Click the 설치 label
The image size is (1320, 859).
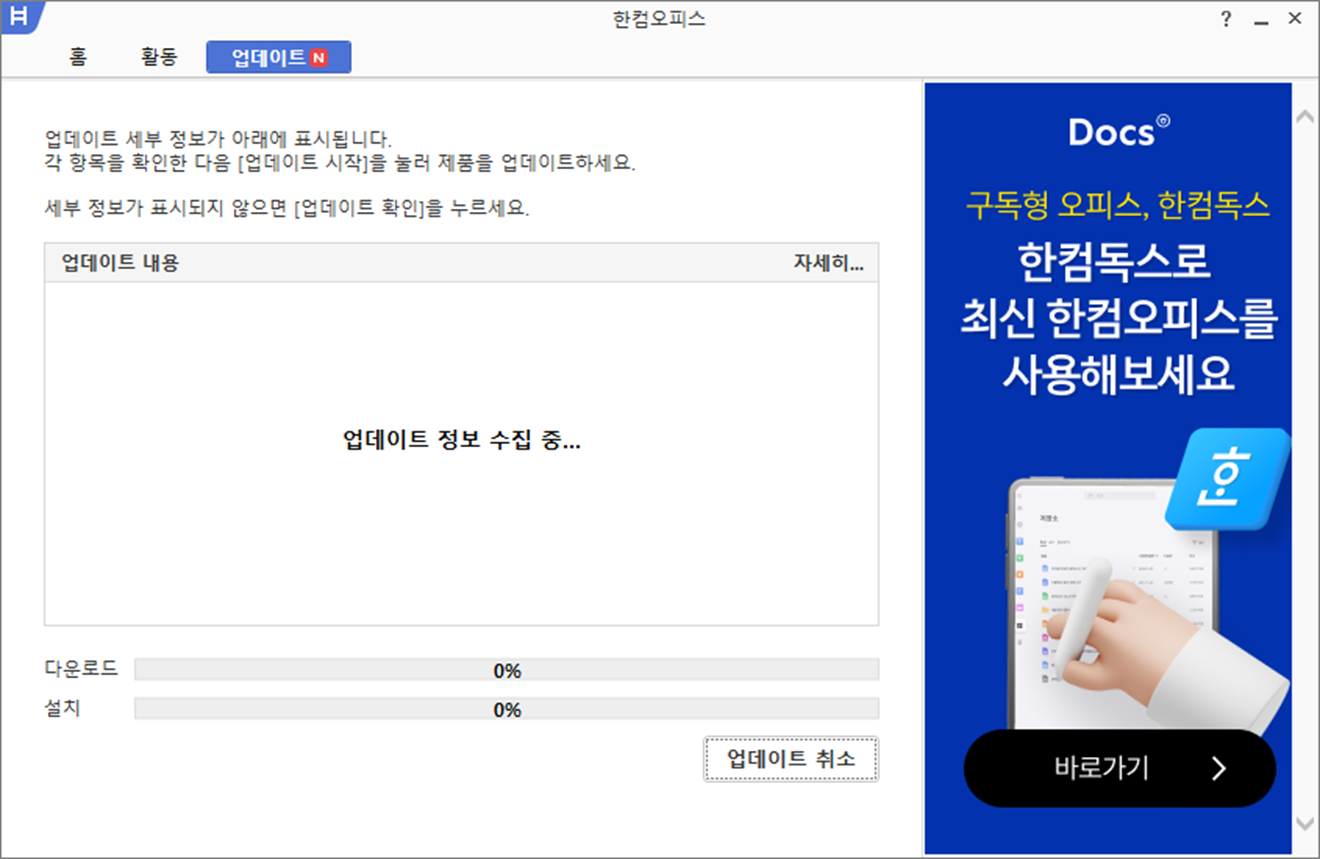[x=62, y=708]
